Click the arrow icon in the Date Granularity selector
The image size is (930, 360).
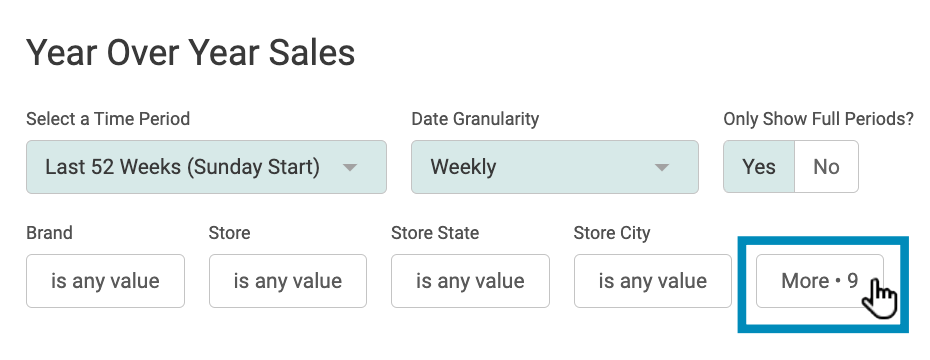pos(661,167)
